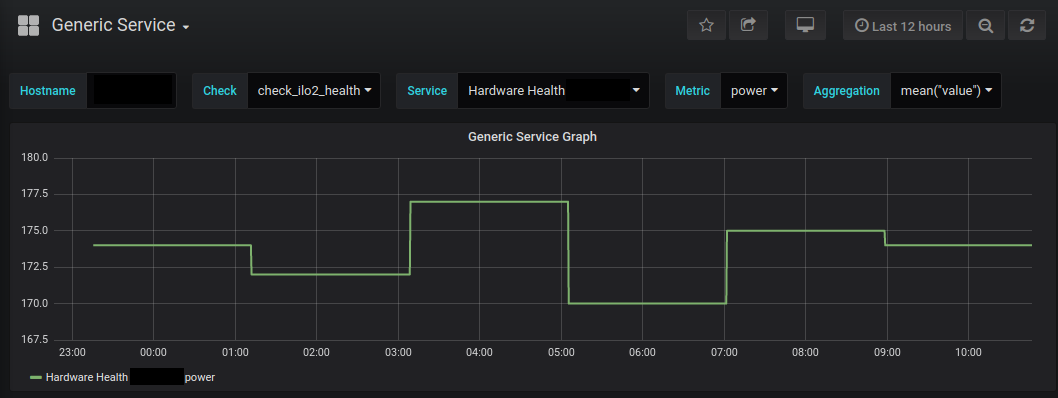Click the 167.5 y-axis label

[x=34, y=339]
